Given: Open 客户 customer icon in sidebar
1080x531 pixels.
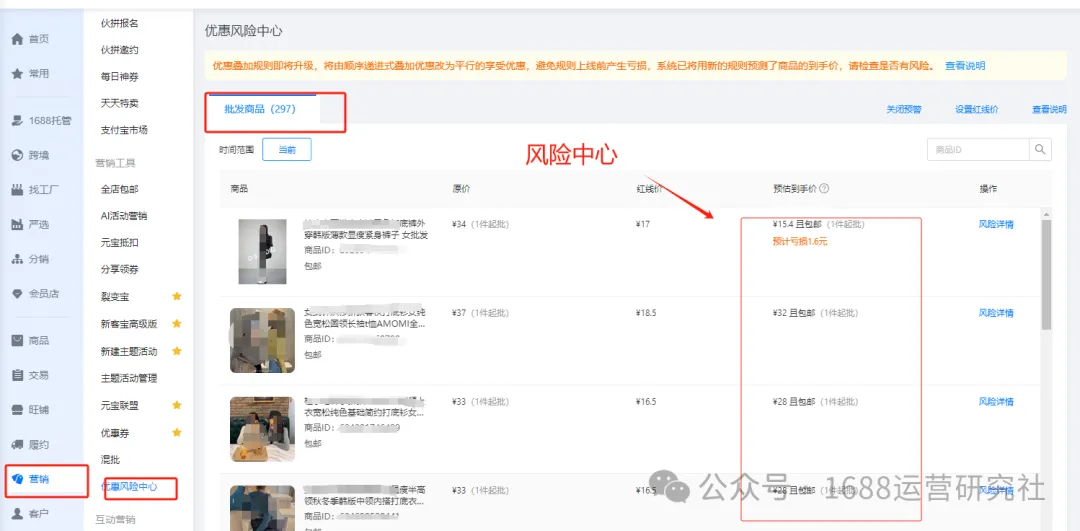Looking at the screenshot, I should [x=17, y=514].
